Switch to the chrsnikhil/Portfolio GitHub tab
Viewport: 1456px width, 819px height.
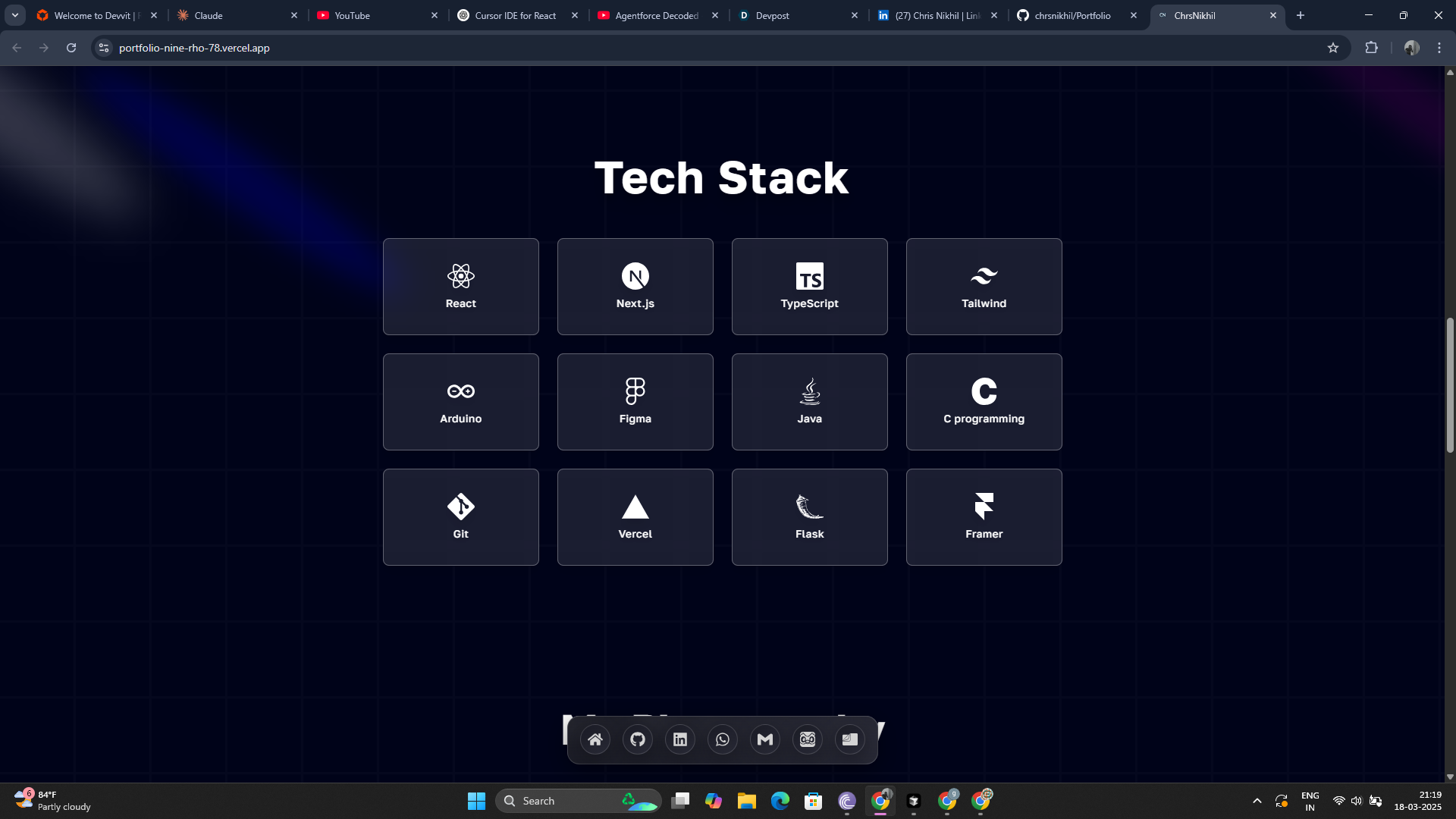click(x=1072, y=15)
